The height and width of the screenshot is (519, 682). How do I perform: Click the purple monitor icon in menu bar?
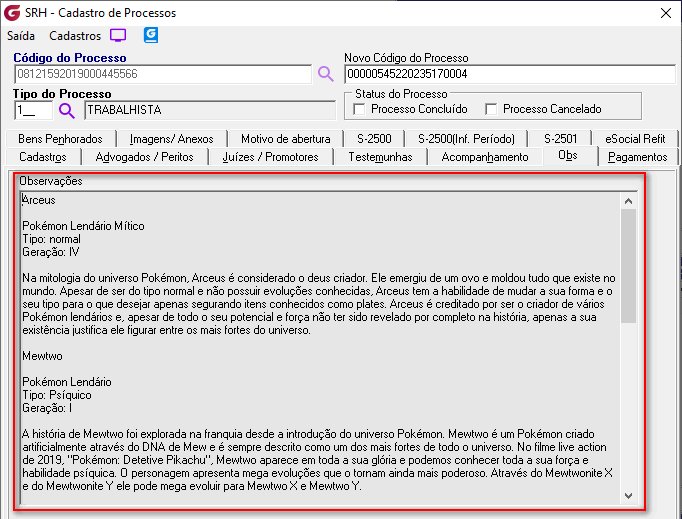tap(118, 35)
